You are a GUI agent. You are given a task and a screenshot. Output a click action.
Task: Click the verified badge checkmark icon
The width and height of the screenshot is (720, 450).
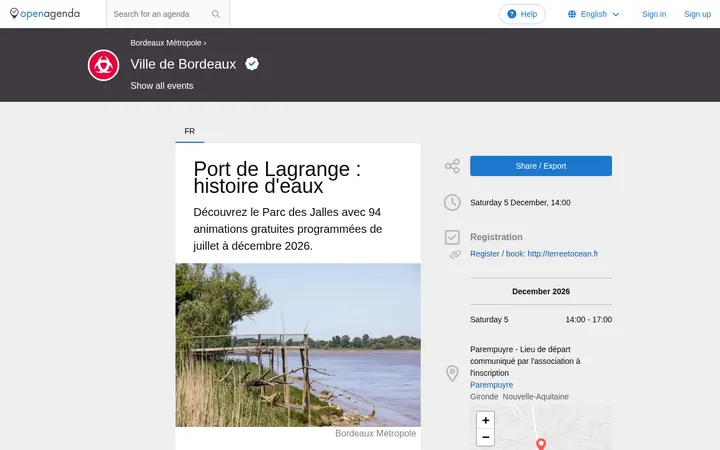point(252,63)
